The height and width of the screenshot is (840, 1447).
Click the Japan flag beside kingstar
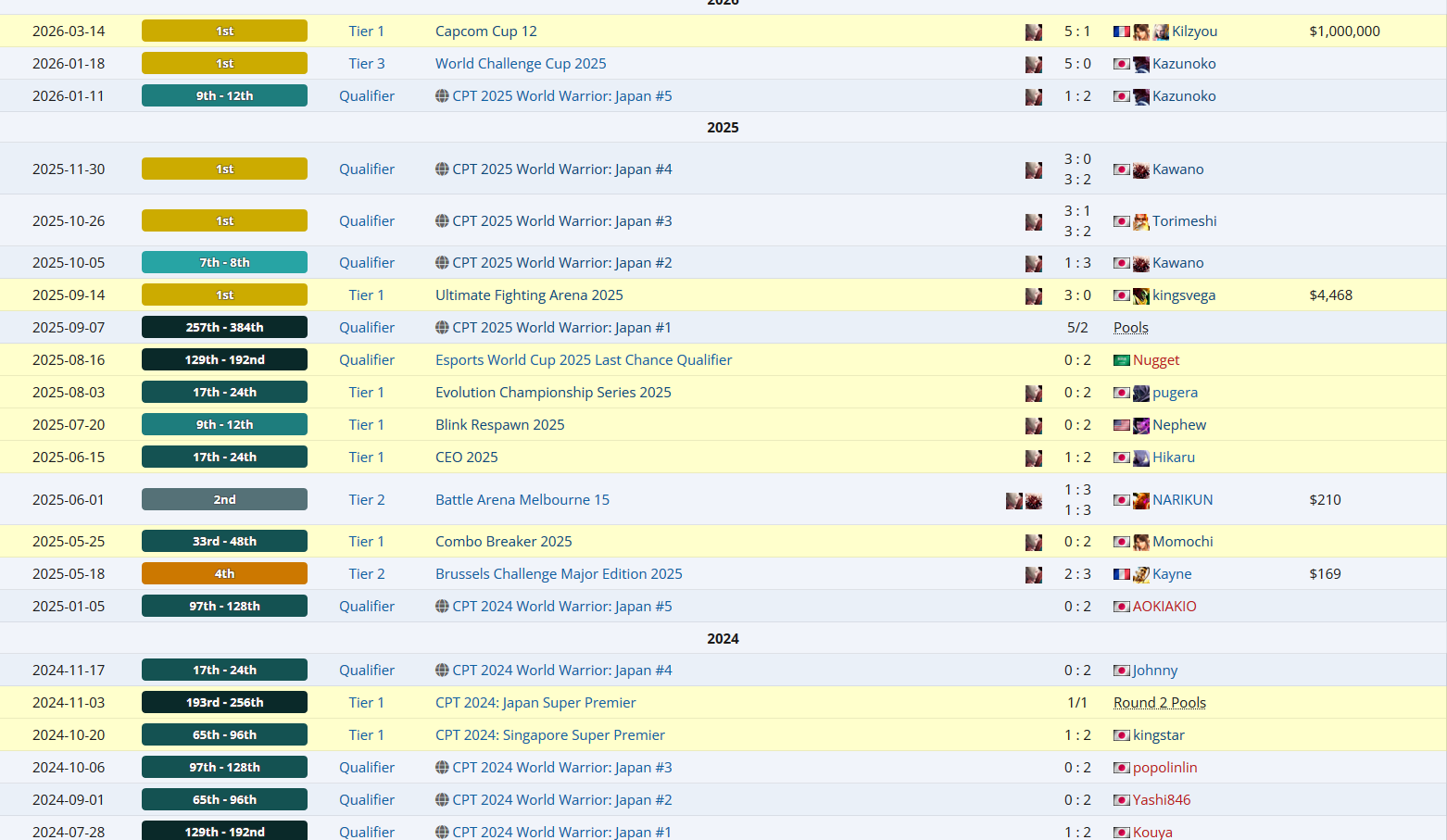1121,735
